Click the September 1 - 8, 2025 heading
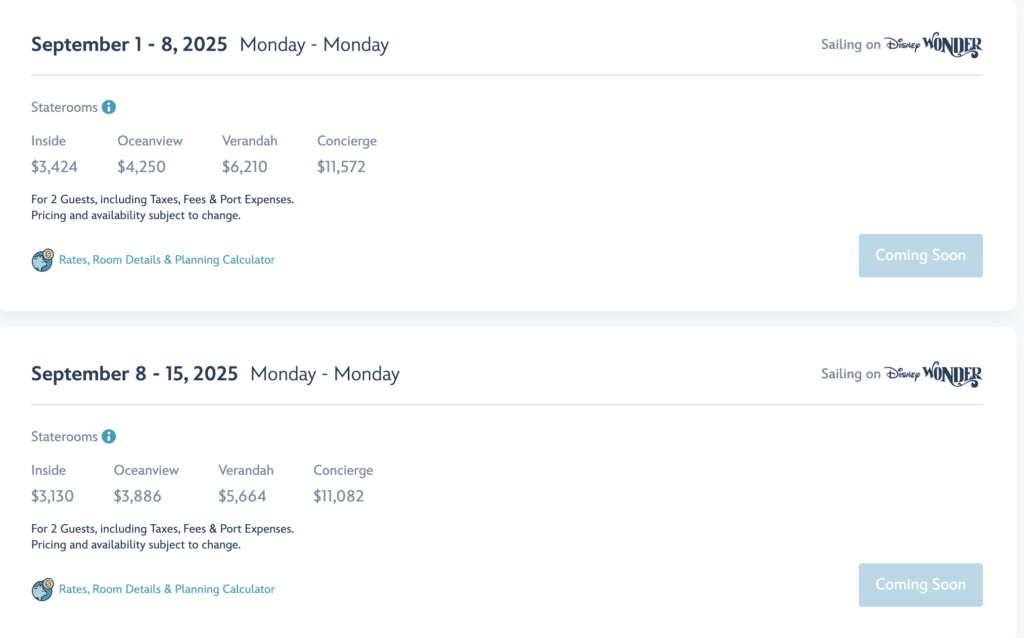 129,45
